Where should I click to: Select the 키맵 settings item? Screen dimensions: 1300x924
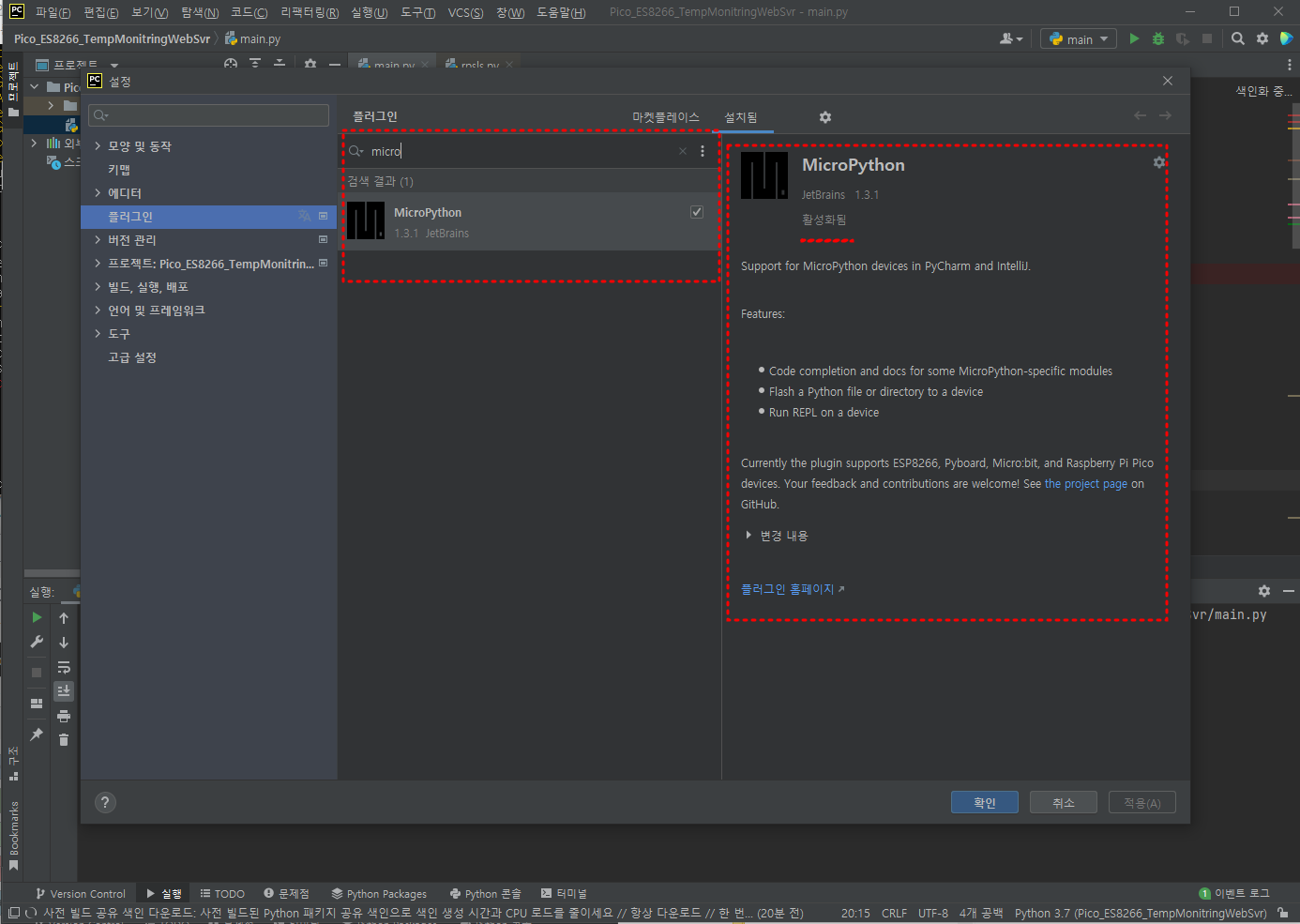[x=119, y=170]
